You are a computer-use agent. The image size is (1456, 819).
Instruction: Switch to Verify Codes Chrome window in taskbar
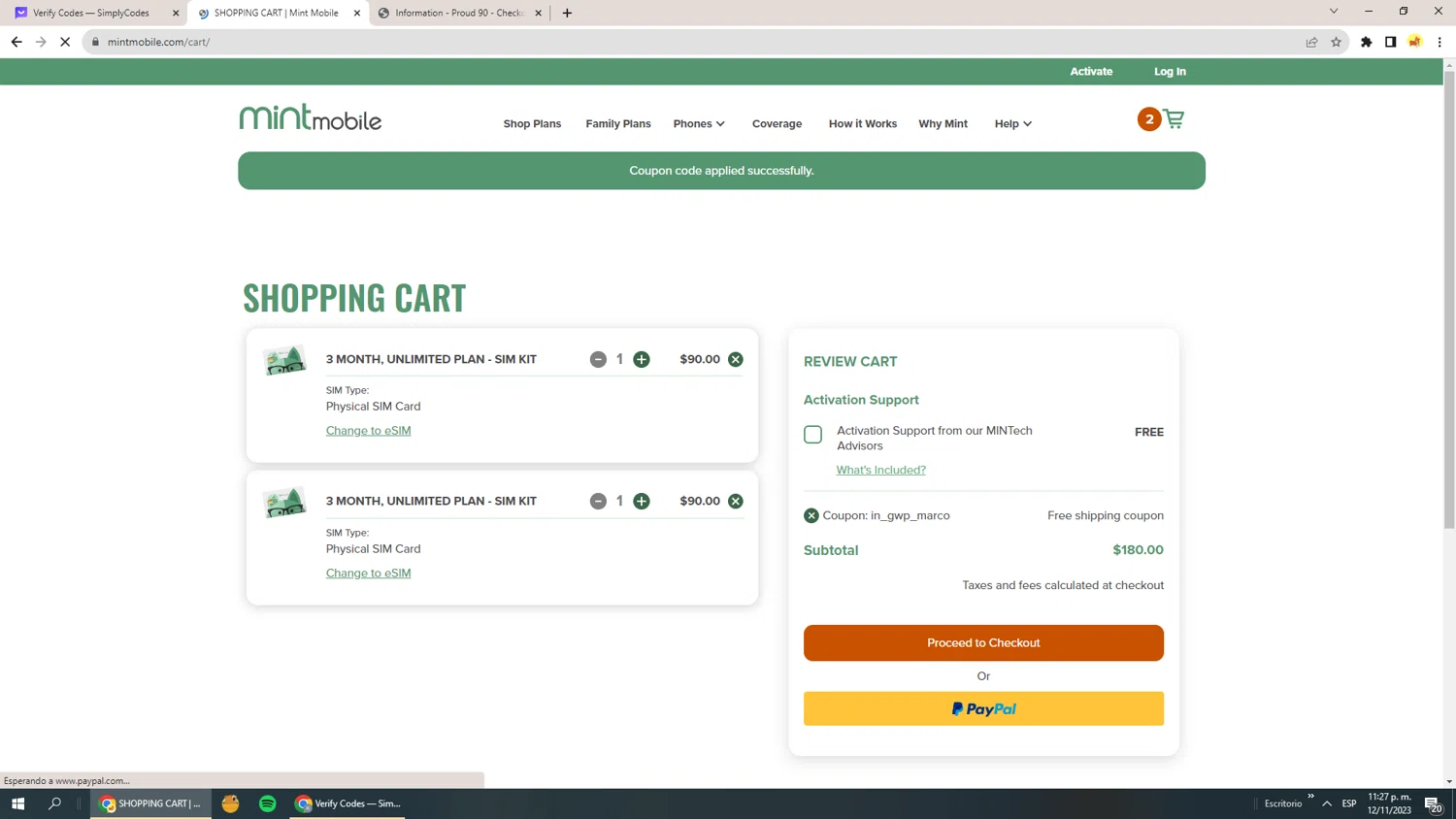coord(348,803)
